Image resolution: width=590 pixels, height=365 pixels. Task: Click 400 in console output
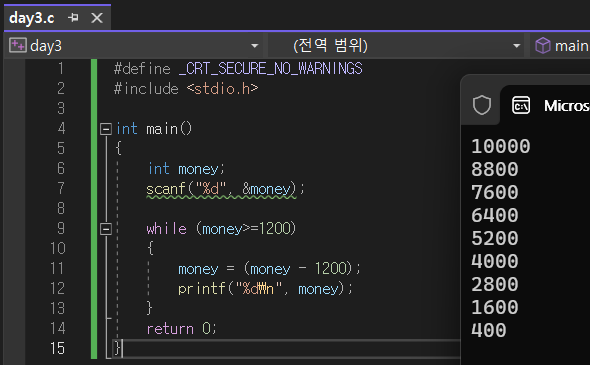click(489, 330)
